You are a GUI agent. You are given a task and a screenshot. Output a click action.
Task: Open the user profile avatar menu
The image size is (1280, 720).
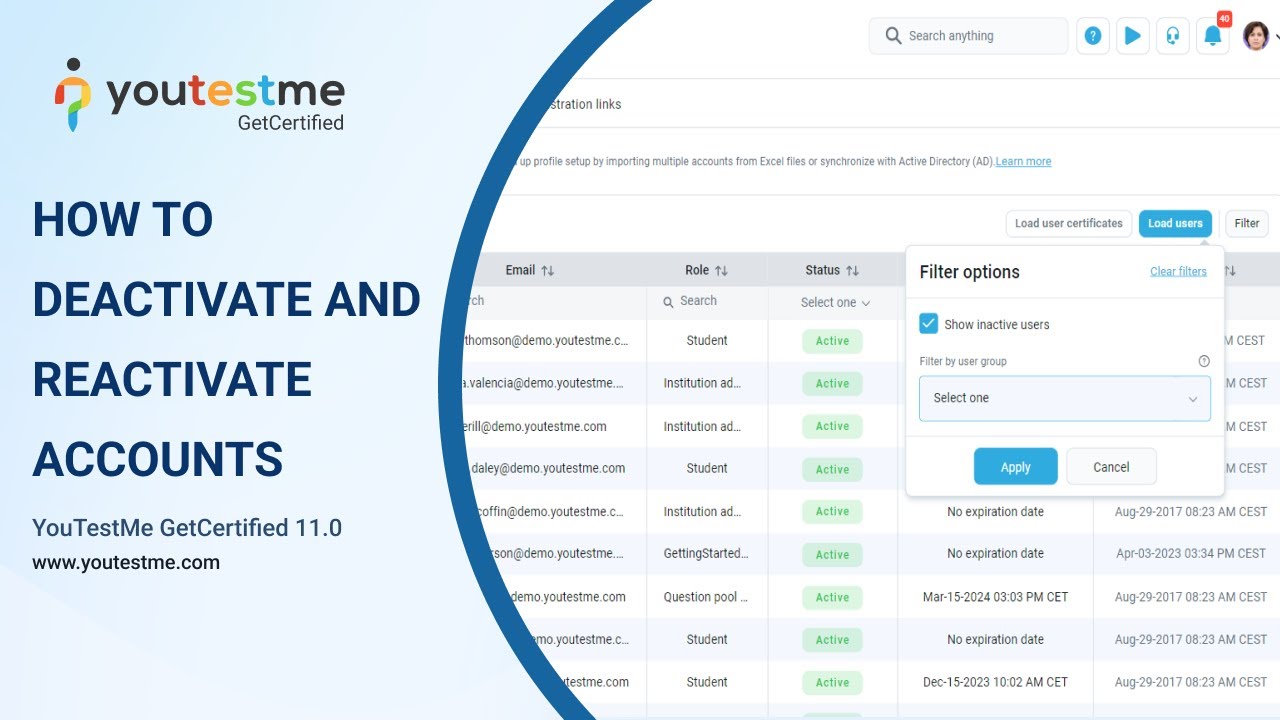coord(1256,36)
